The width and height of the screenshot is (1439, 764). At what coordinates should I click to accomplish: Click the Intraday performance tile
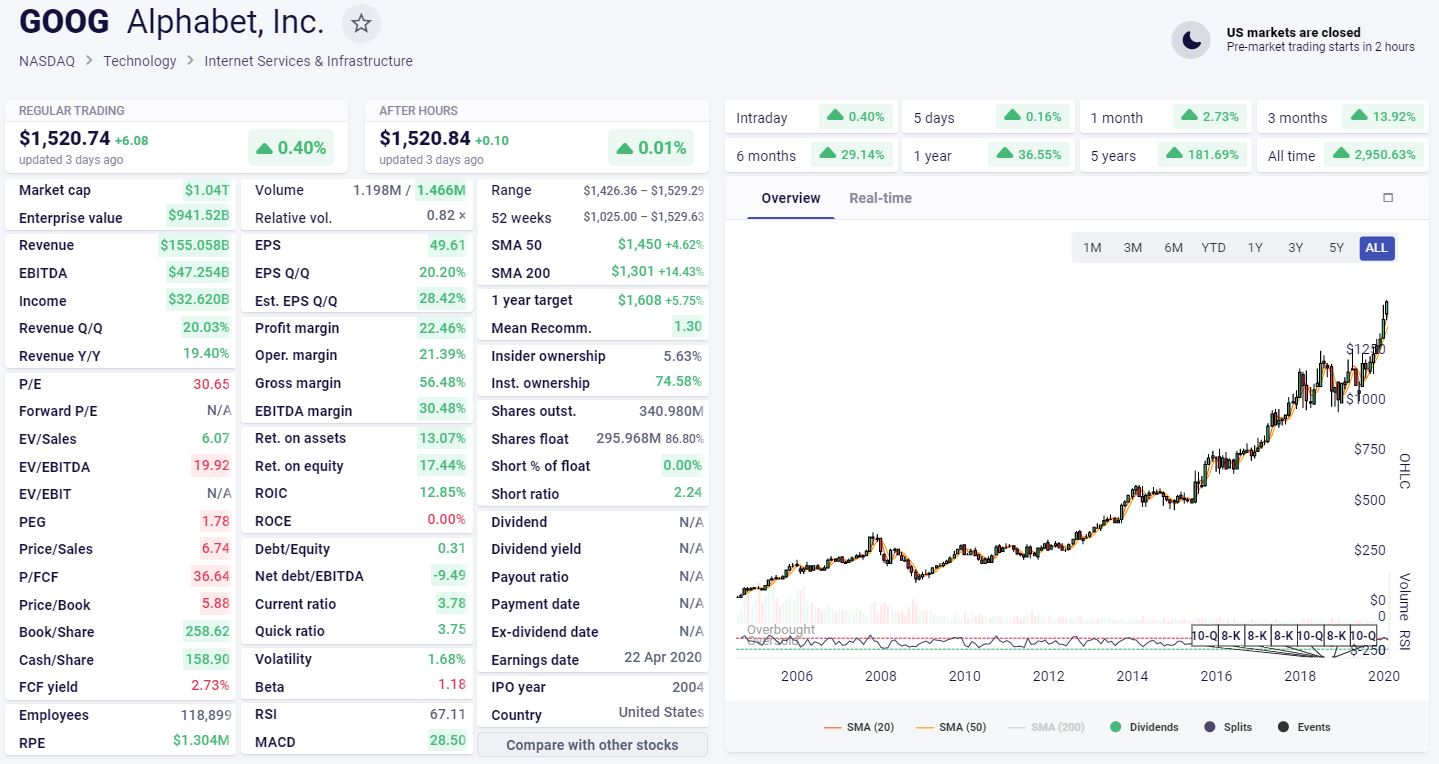811,117
